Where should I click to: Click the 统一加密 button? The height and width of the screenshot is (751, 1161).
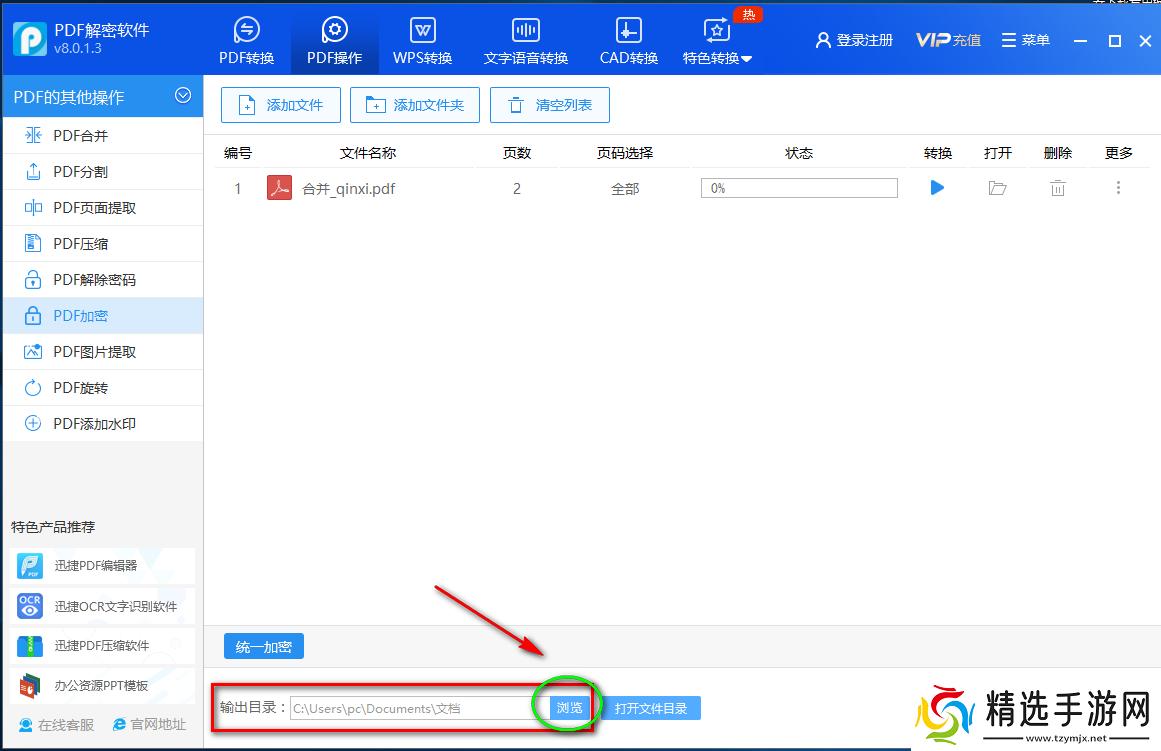tap(263, 646)
